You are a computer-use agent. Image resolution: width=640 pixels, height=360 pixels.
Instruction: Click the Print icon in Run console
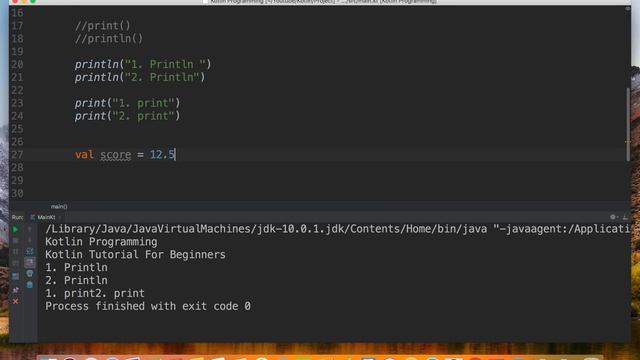(x=30, y=273)
